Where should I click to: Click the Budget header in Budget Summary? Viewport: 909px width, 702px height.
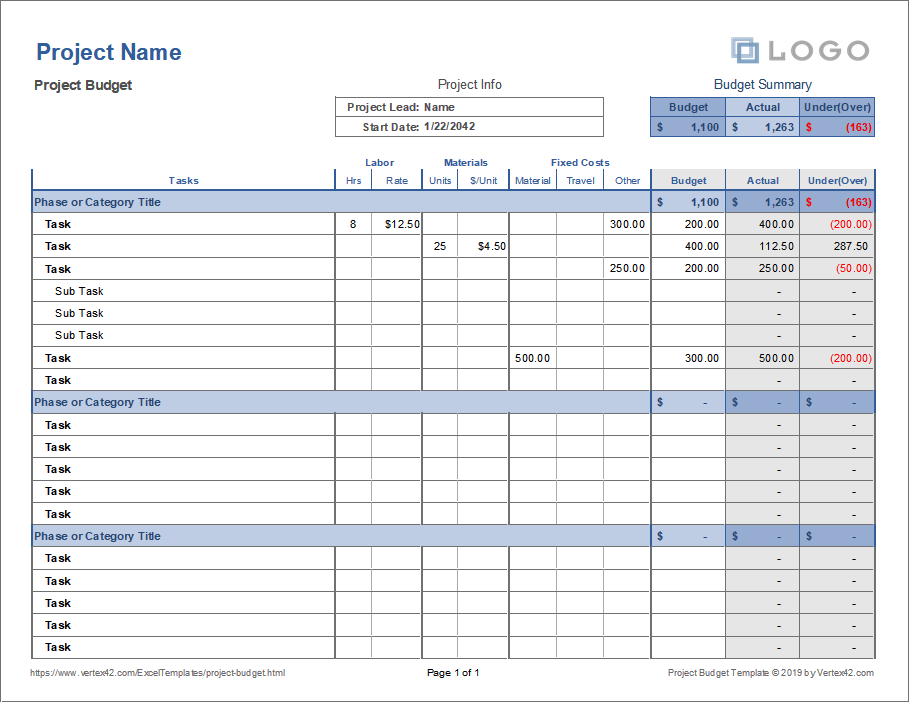[688, 107]
